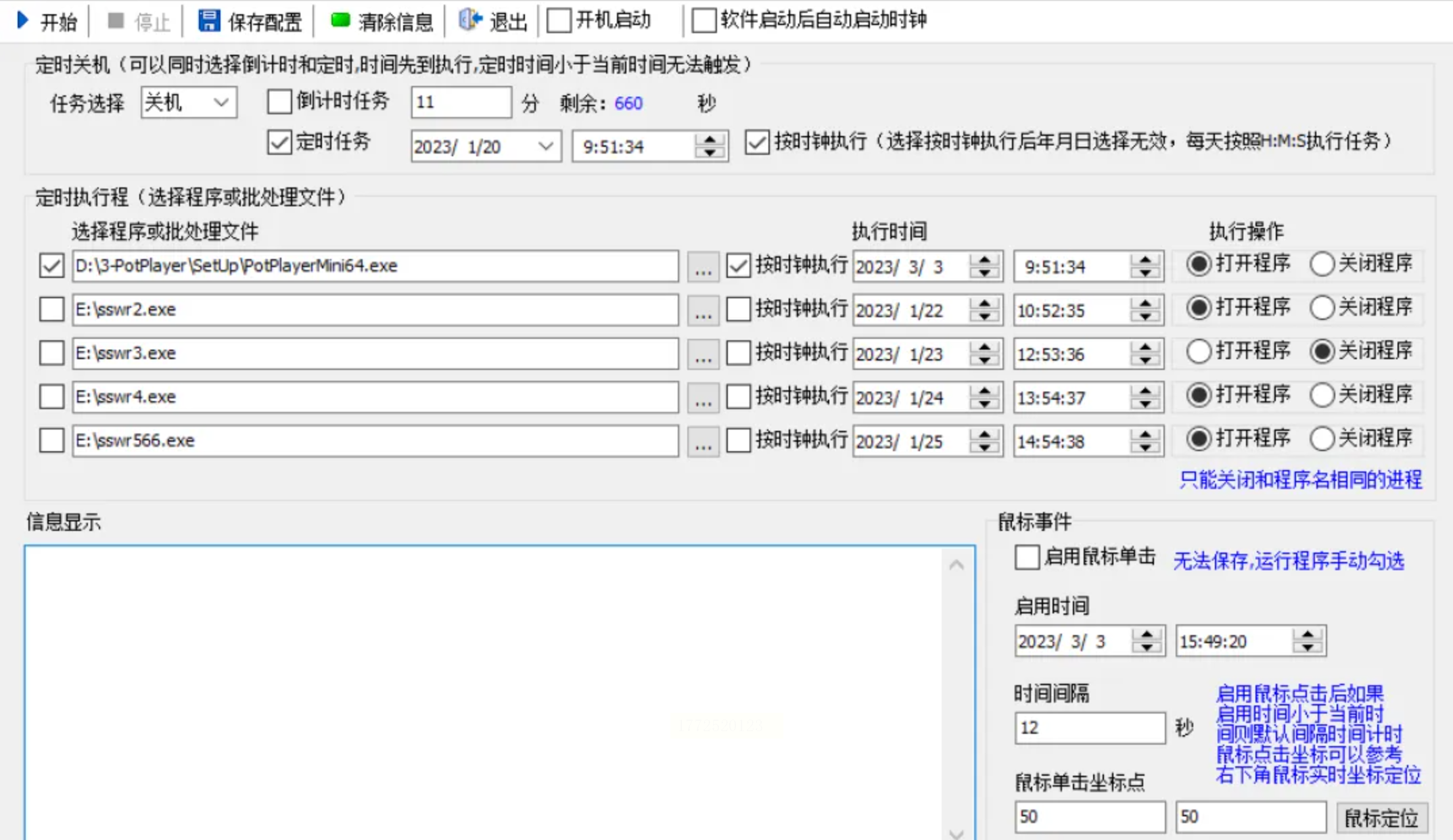Check the E:\sswr2.exe program row checkbox
Screen dimensions: 1453x840
51,310
